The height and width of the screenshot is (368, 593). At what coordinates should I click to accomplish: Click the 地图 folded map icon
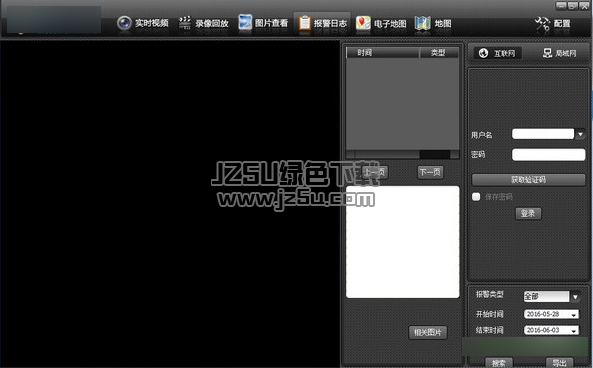(x=422, y=23)
